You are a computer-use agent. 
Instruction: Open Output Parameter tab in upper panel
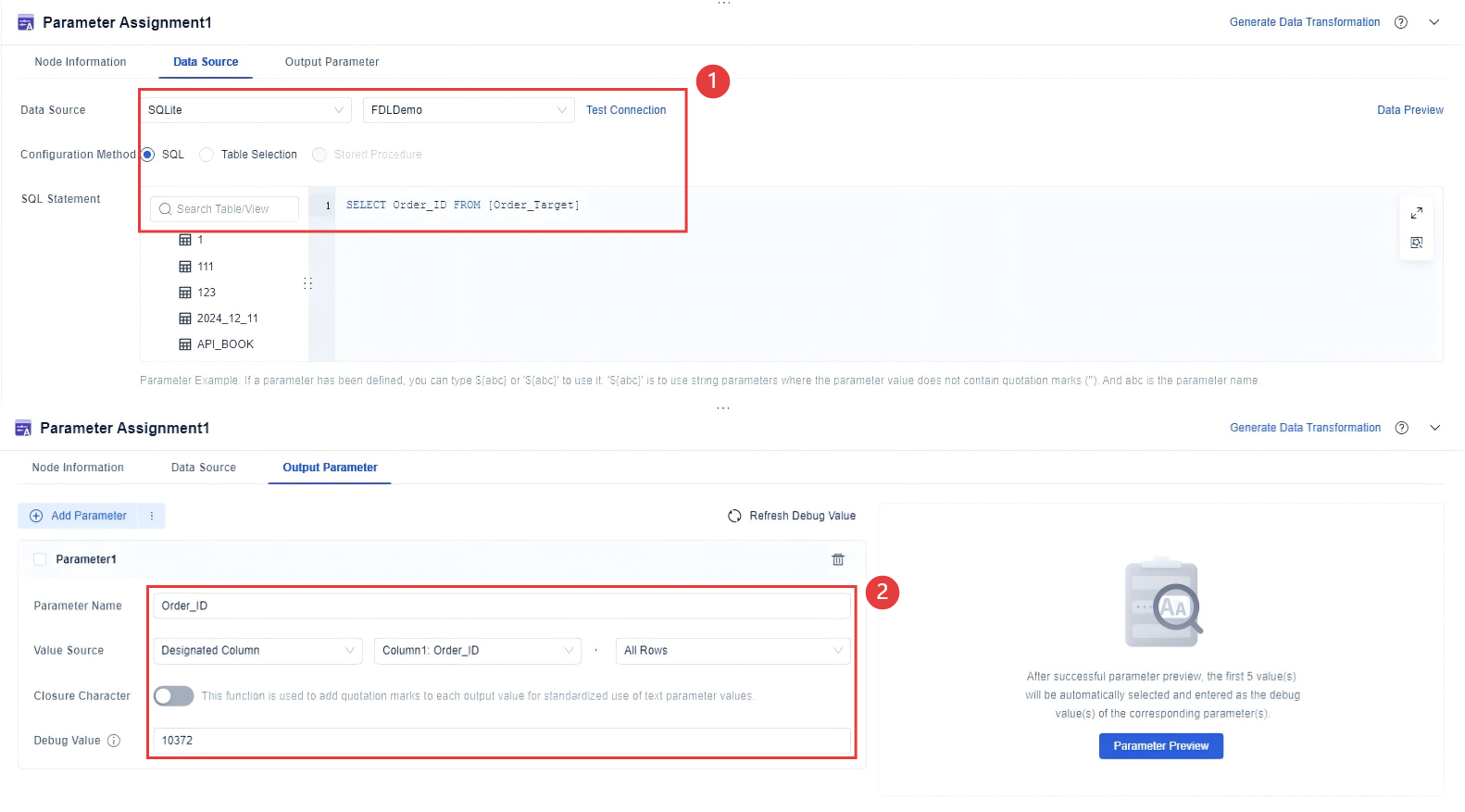[x=332, y=62]
